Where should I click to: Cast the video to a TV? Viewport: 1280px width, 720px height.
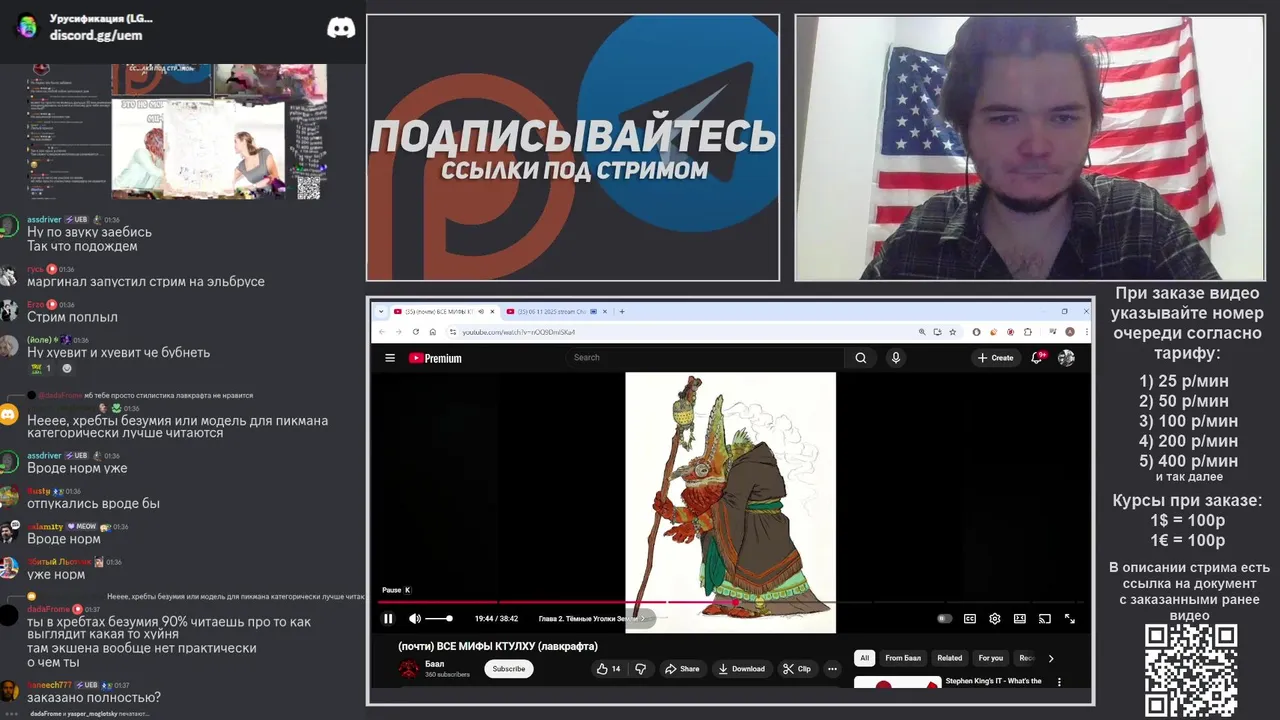coord(1045,619)
